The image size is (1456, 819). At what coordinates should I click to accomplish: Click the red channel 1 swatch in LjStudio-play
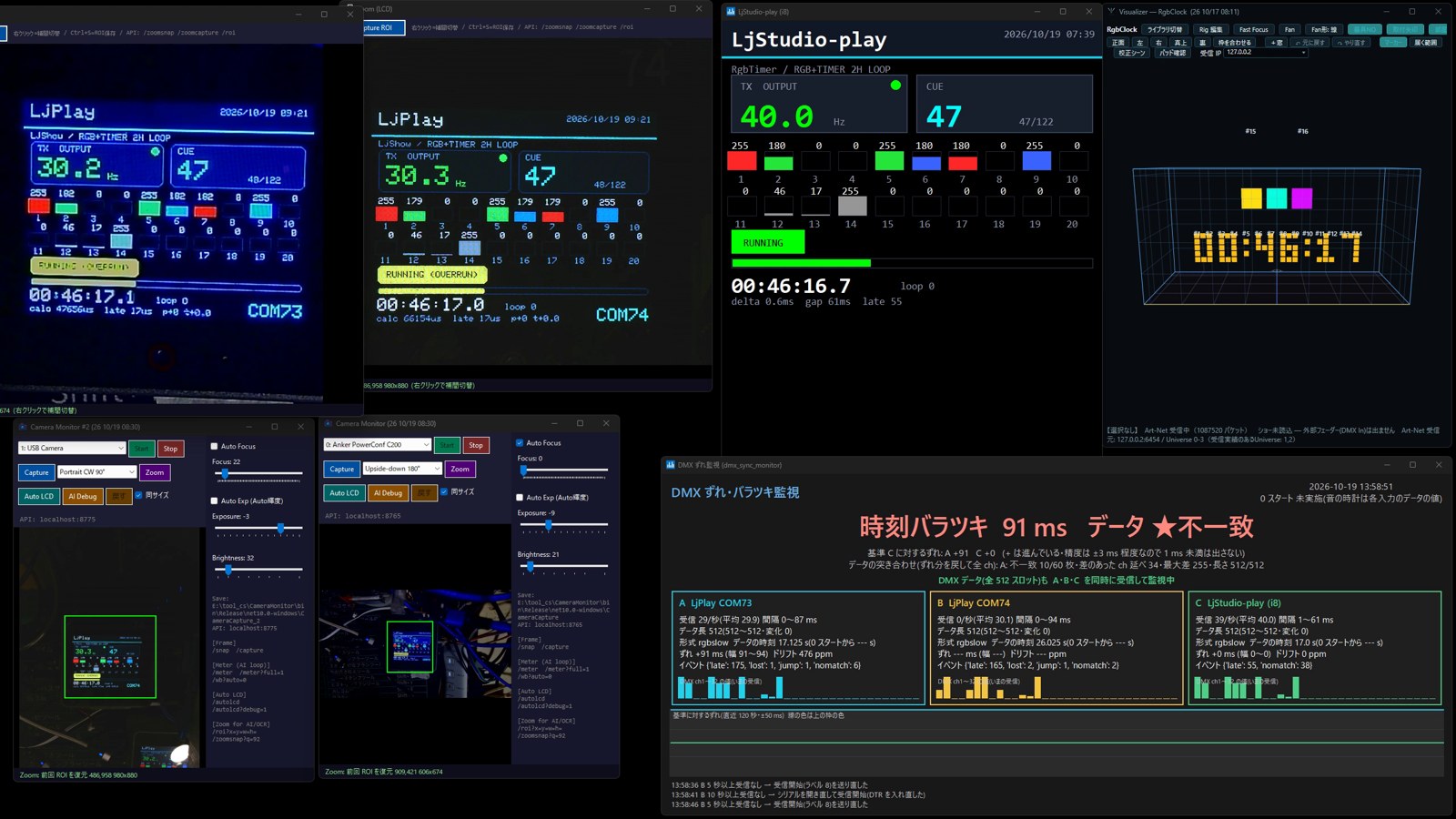click(x=742, y=161)
